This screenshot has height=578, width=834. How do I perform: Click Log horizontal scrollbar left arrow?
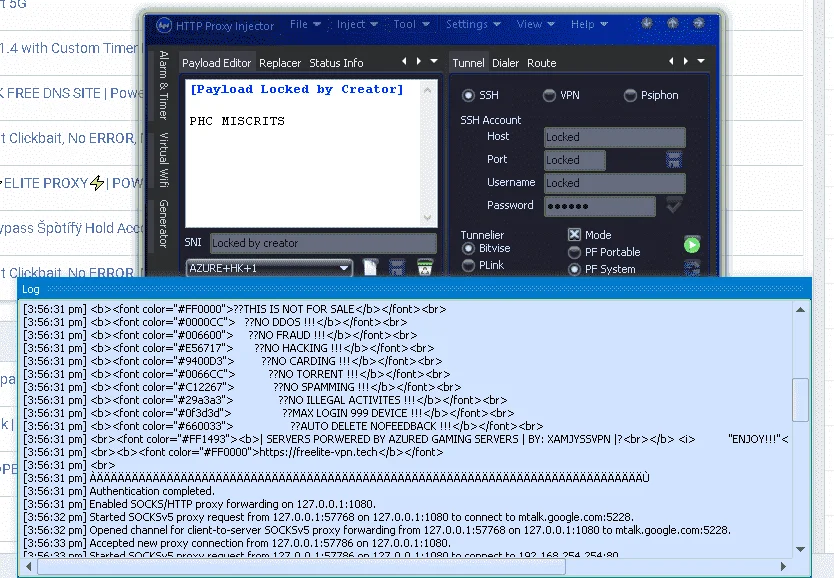click(28, 566)
